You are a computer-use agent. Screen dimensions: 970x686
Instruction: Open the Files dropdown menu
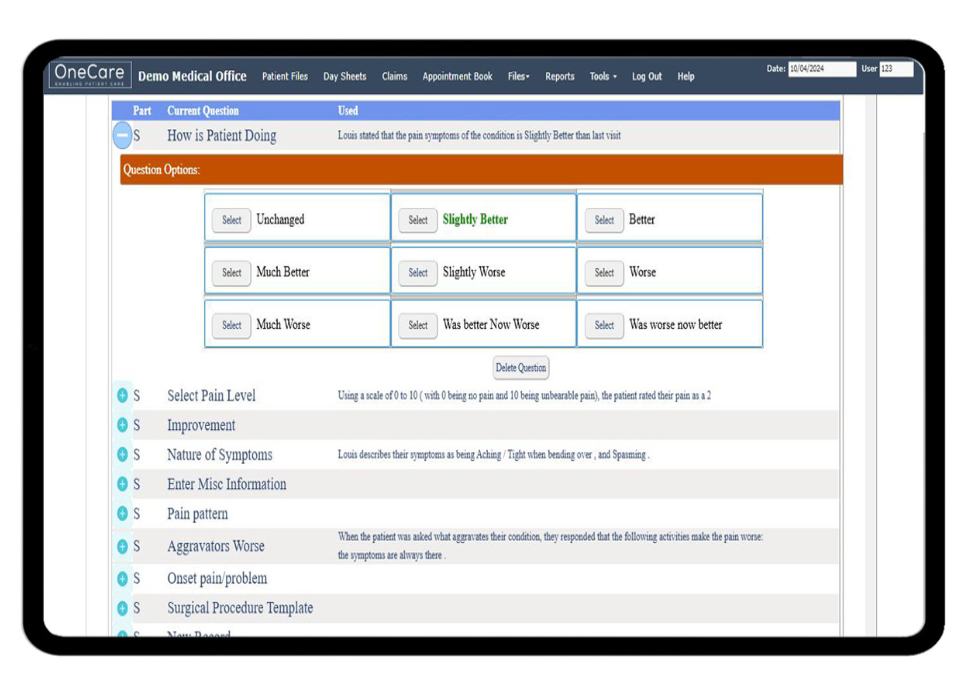[518, 76]
